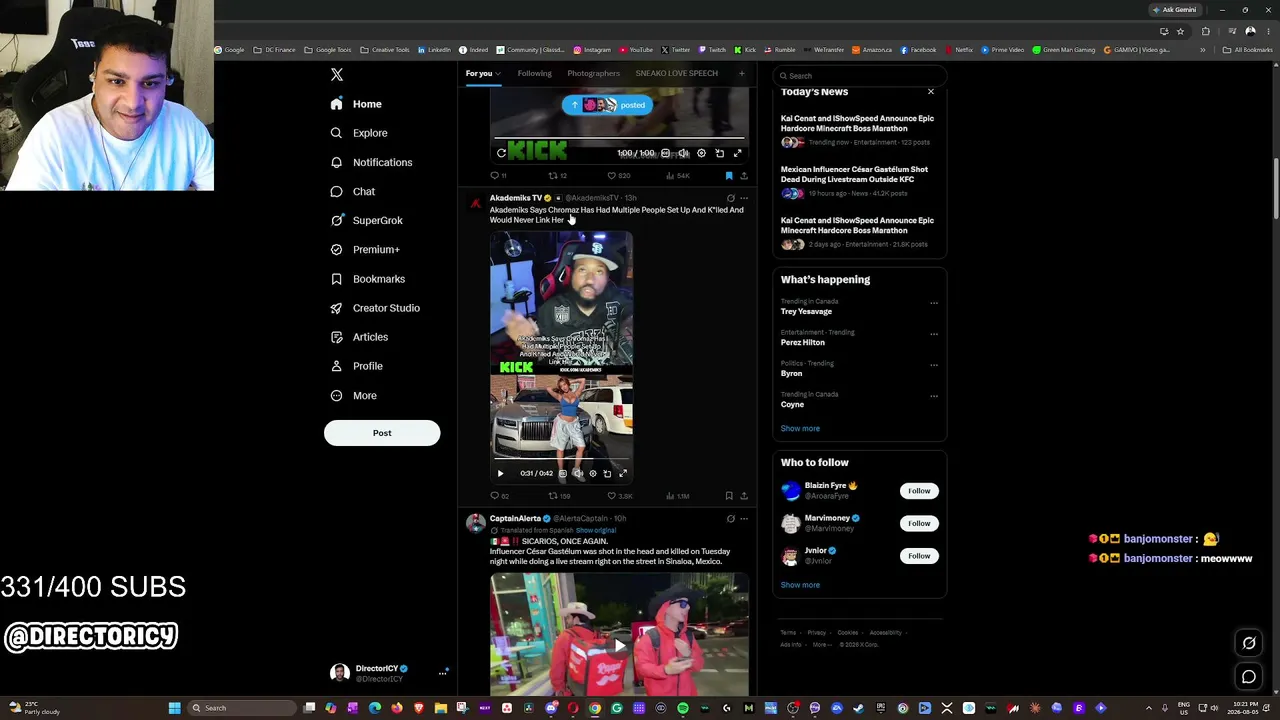Replay the finished Kick video
The width and height of the screenshot is (1280, 720).
(501, 153)
